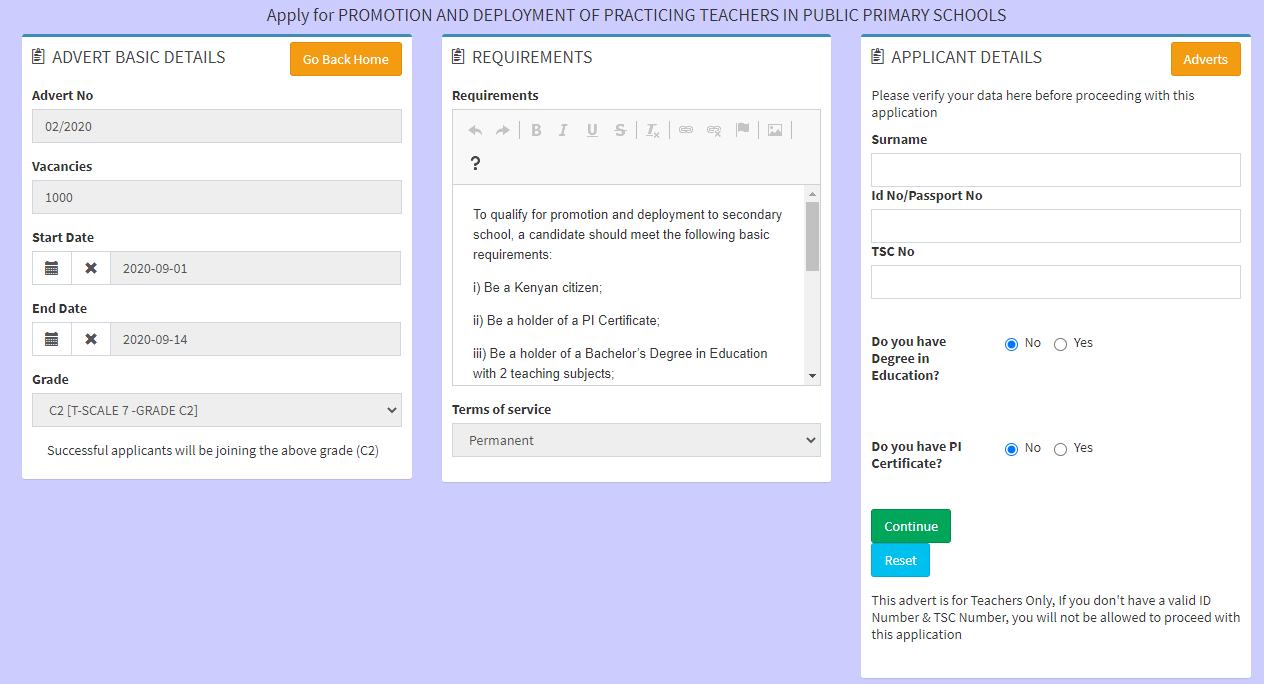Select Yes for Degree in Education
The width and height of the screenshot is (1264, 684).
pyautogui.click(x=1061, y=344)
